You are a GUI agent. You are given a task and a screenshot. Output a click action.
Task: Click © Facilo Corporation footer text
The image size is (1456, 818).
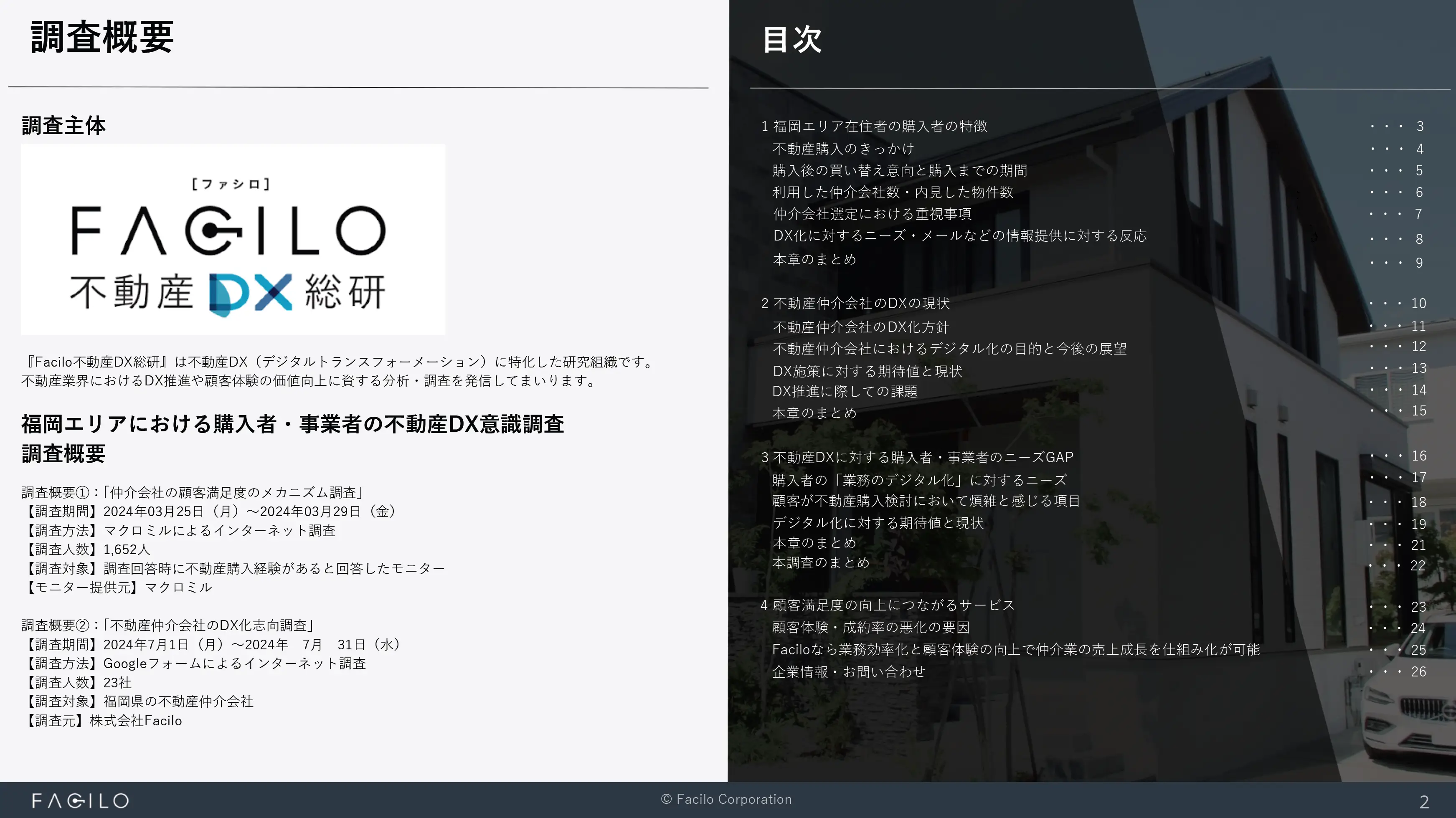point(726,799)
